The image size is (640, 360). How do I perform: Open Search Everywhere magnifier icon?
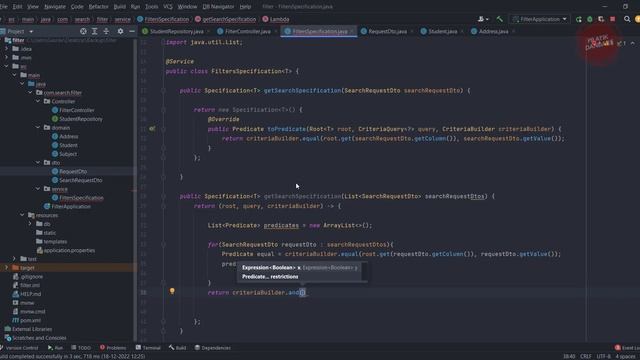coord(627,19)
